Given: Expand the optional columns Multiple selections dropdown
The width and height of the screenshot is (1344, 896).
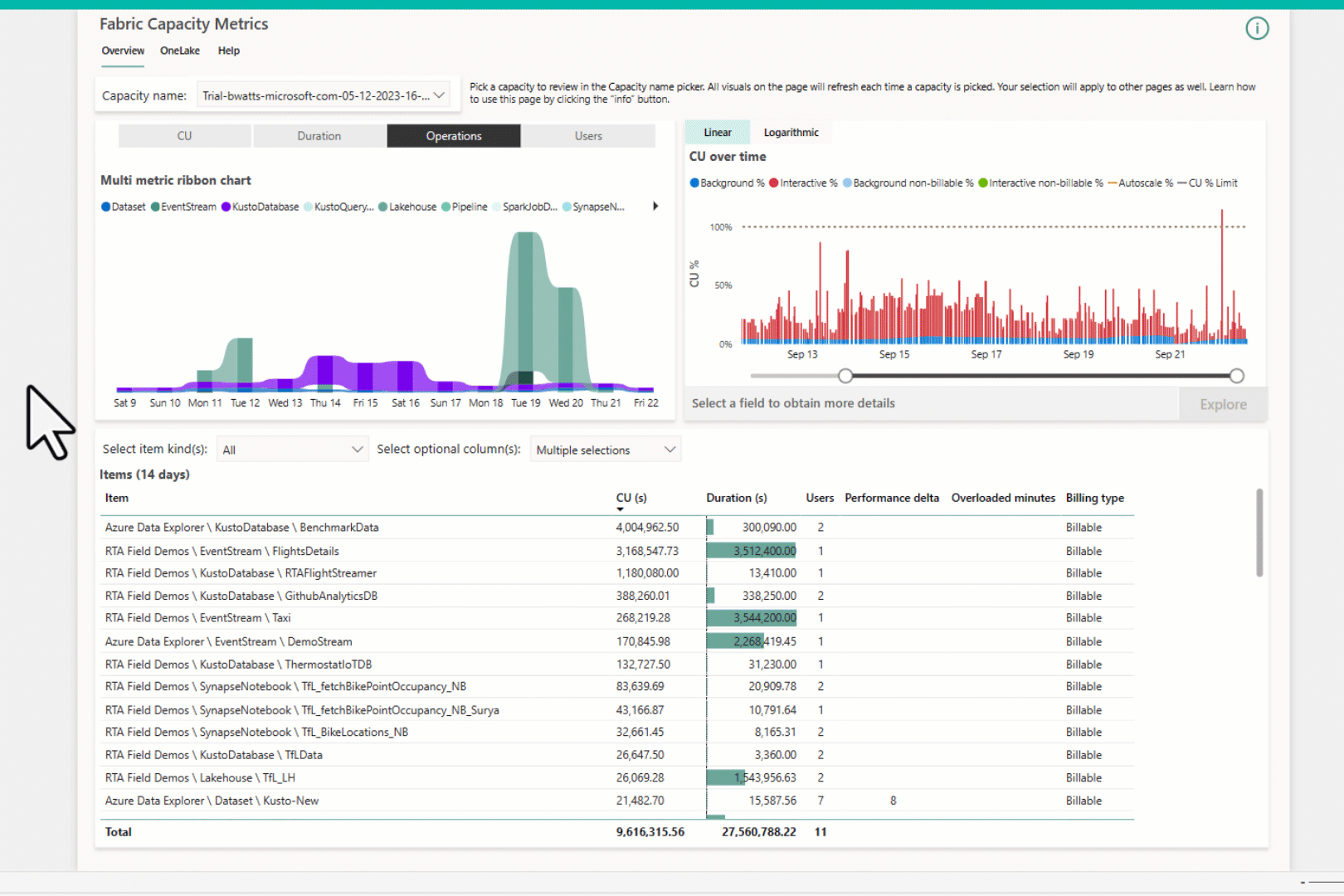Looking at the screenshot, I should (x=606, y=450).
